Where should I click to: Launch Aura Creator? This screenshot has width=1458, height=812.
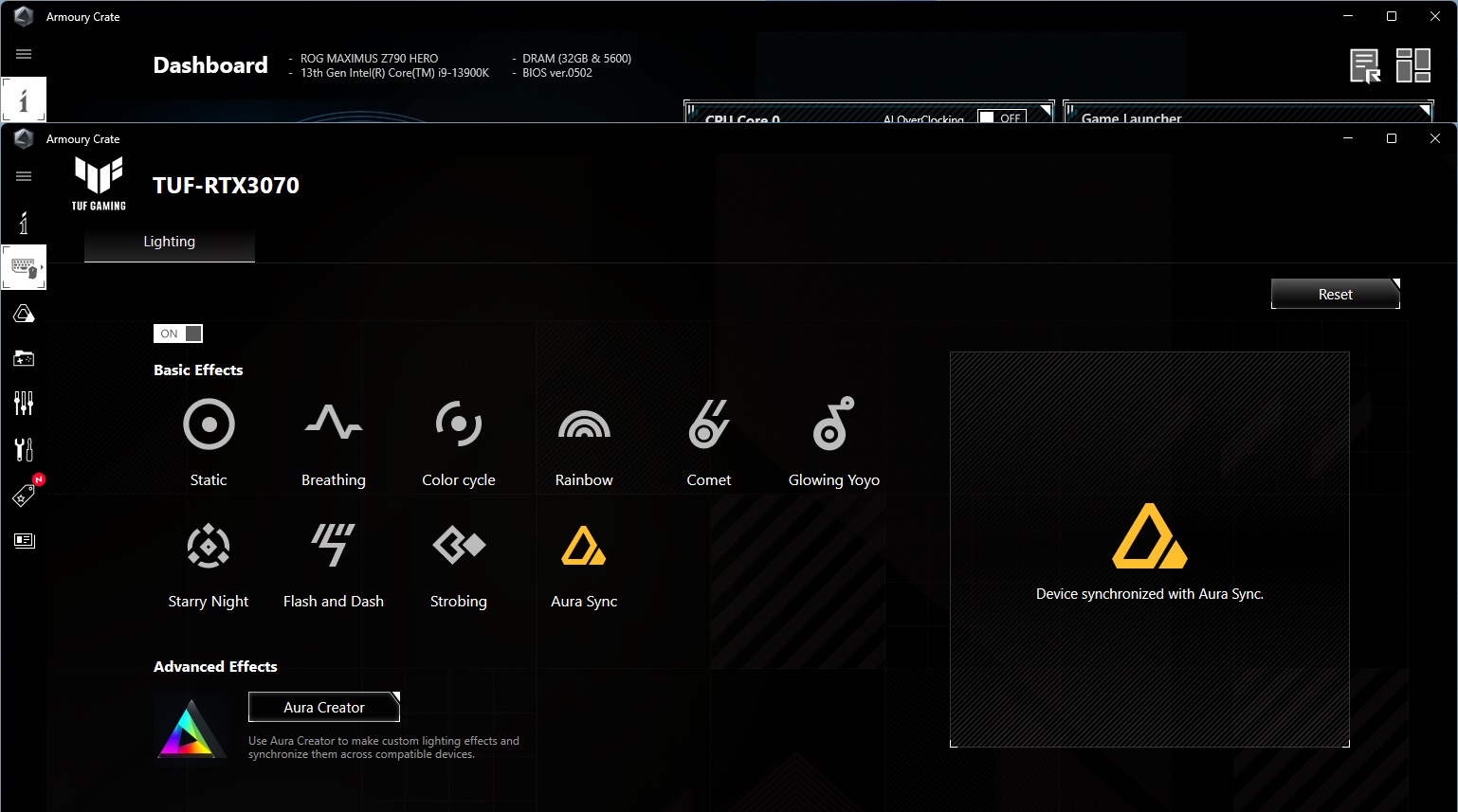pyautogui.click(x=324, y=707)
